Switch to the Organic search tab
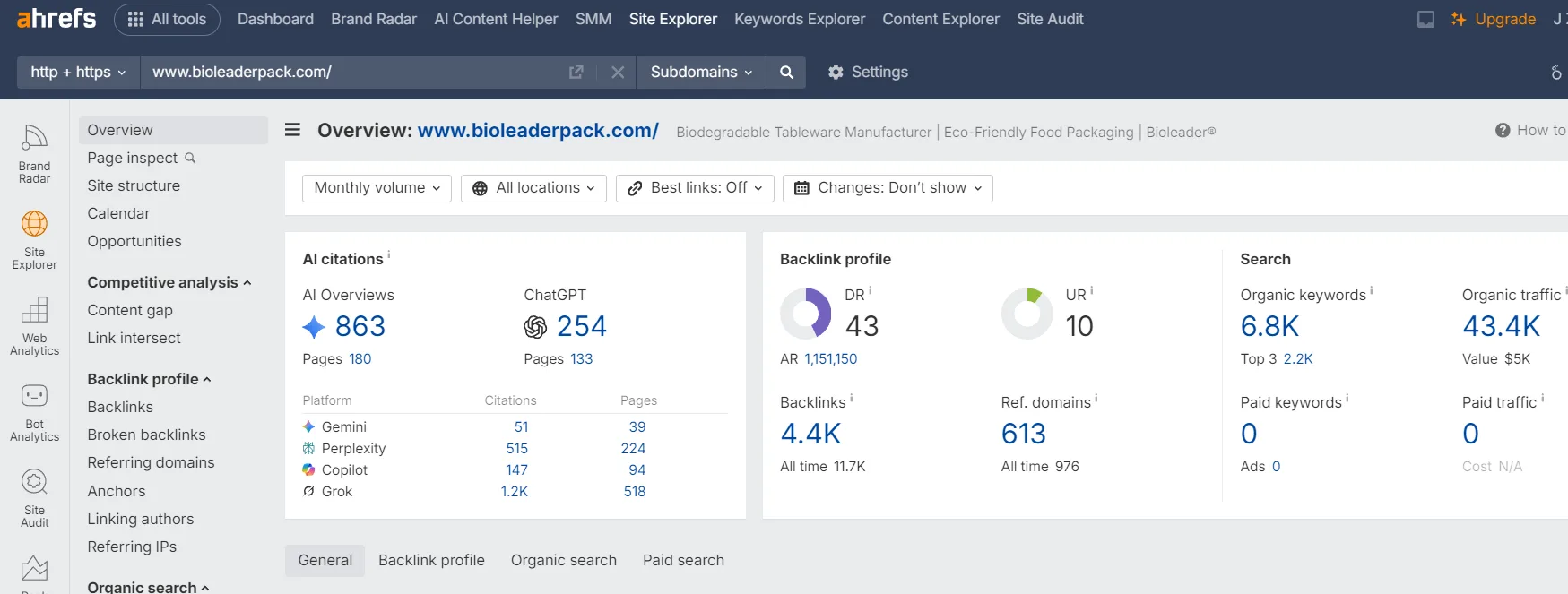Screen dimensions: 1568x594 pos(564,560)
